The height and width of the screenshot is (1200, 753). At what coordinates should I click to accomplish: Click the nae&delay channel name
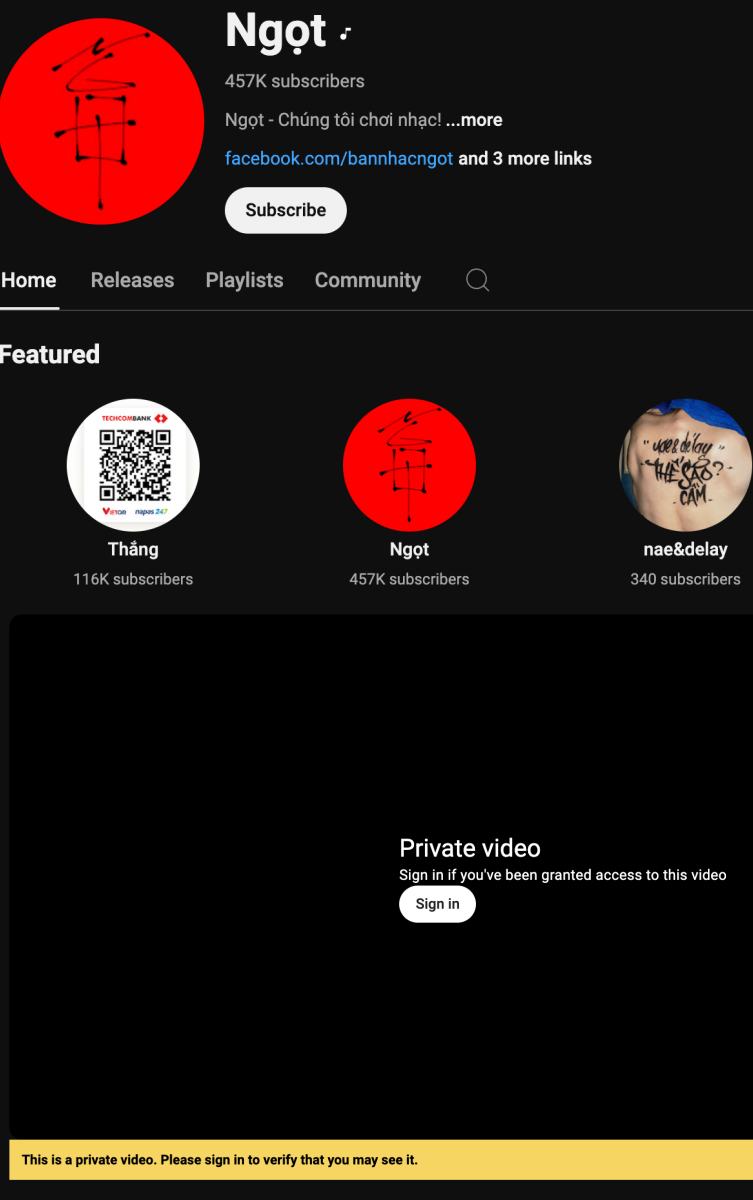685,549
